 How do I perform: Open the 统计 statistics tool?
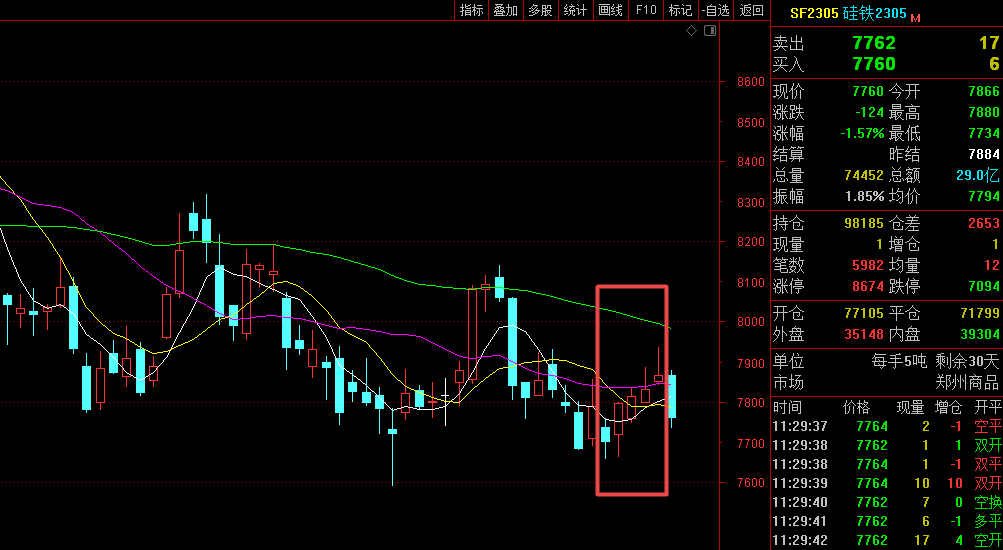tap(575, 10)
